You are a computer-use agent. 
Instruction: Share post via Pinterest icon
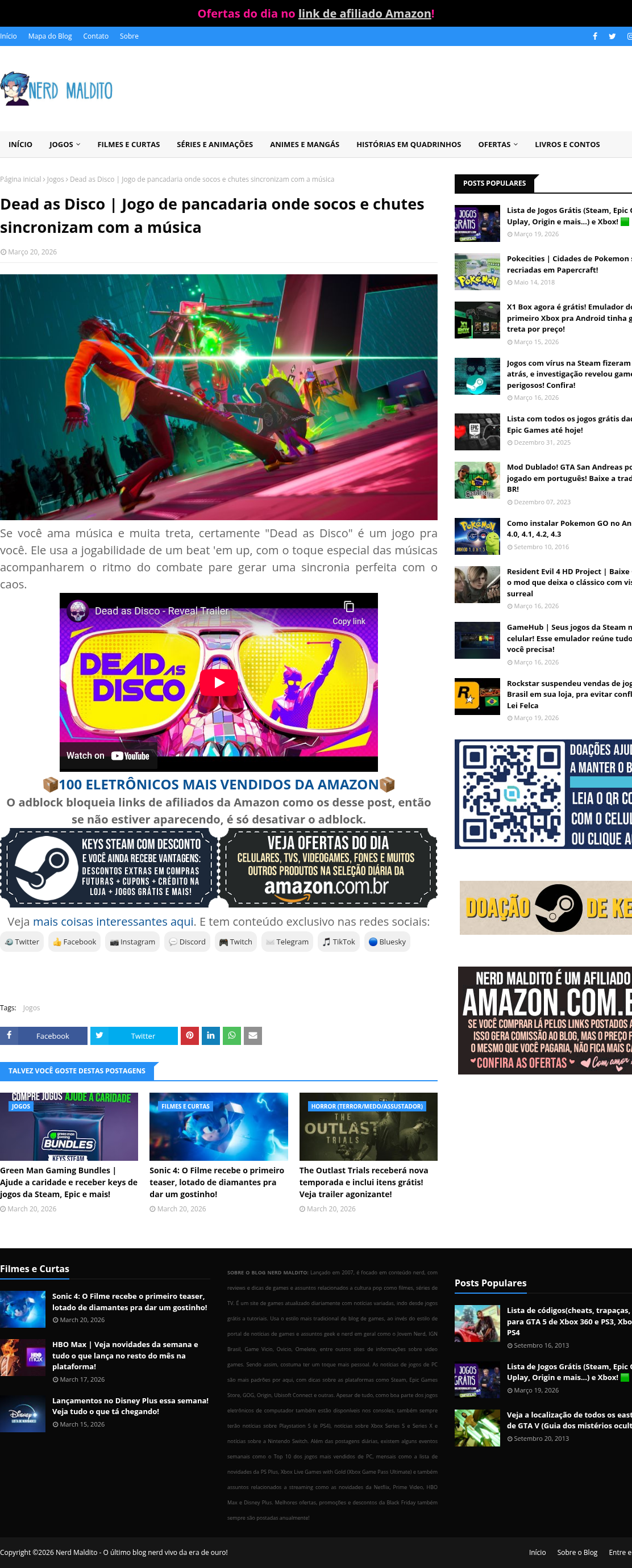pyautogui.click(x=189, y=1035)
